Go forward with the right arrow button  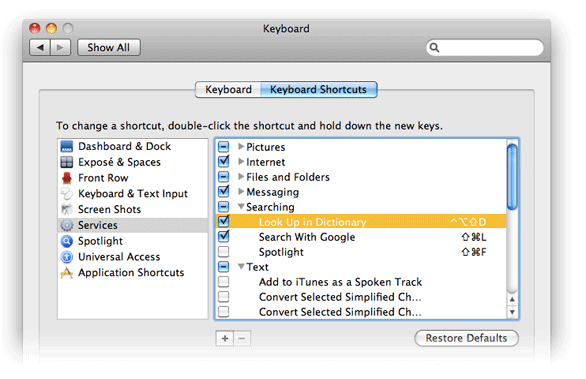pyautogui.click(x=60, y=47)
